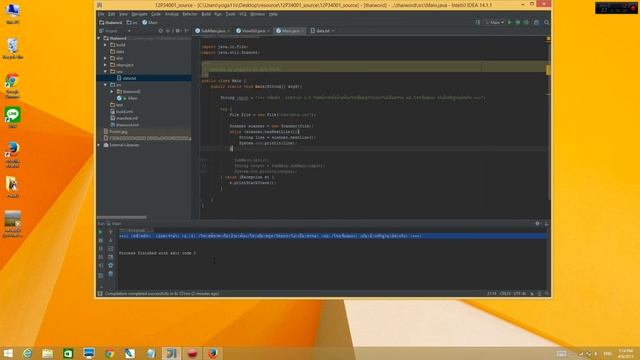The image size is (640, 360).
Task: Open Firefox from the taskbar
Action: 213,353
